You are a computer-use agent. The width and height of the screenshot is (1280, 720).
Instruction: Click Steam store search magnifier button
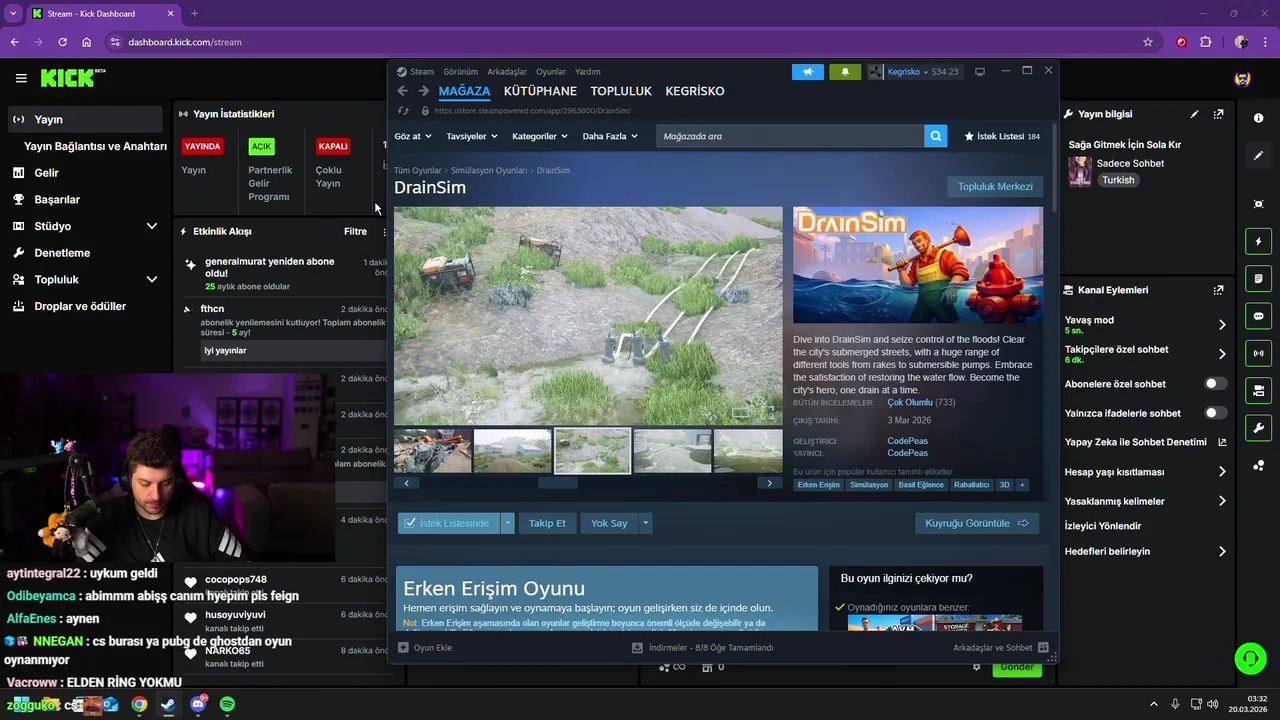935,136
